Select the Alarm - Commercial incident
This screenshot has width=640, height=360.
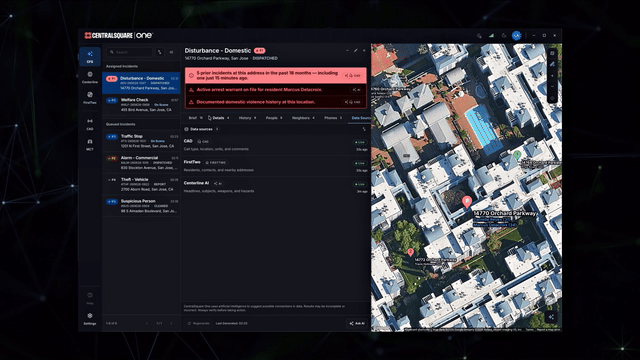coord(141,162)
